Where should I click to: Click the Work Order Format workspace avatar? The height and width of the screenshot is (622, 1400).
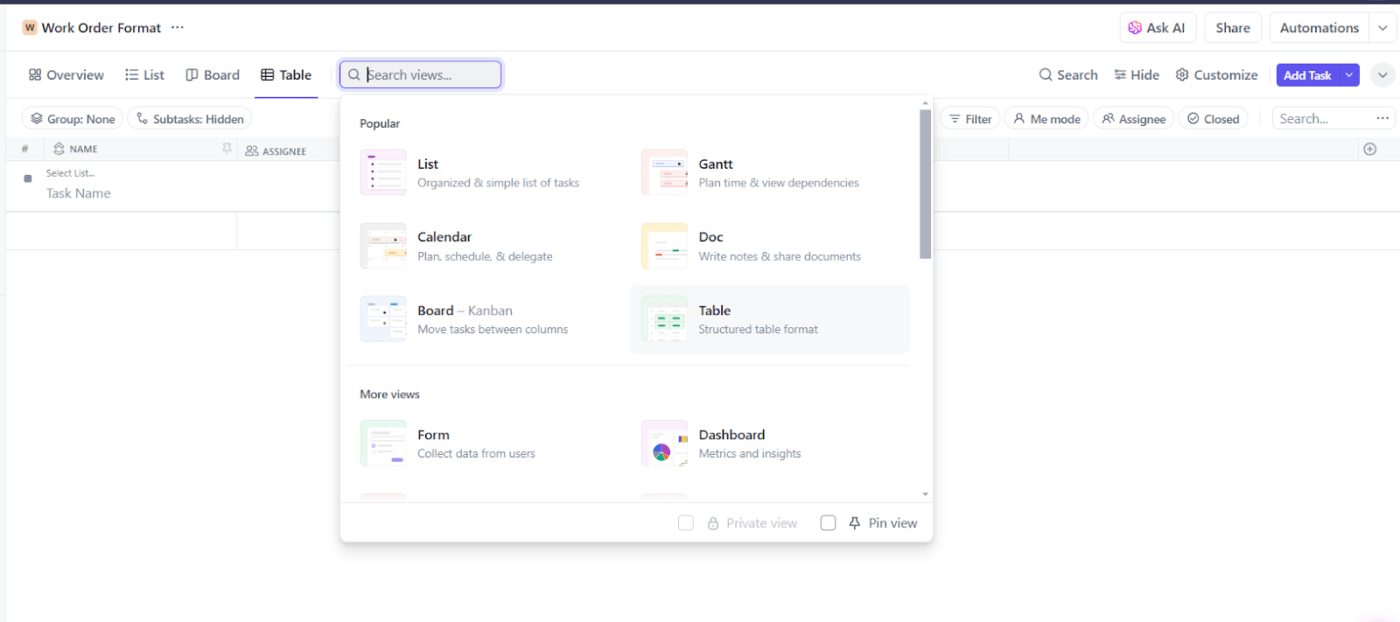pos(29,28)
